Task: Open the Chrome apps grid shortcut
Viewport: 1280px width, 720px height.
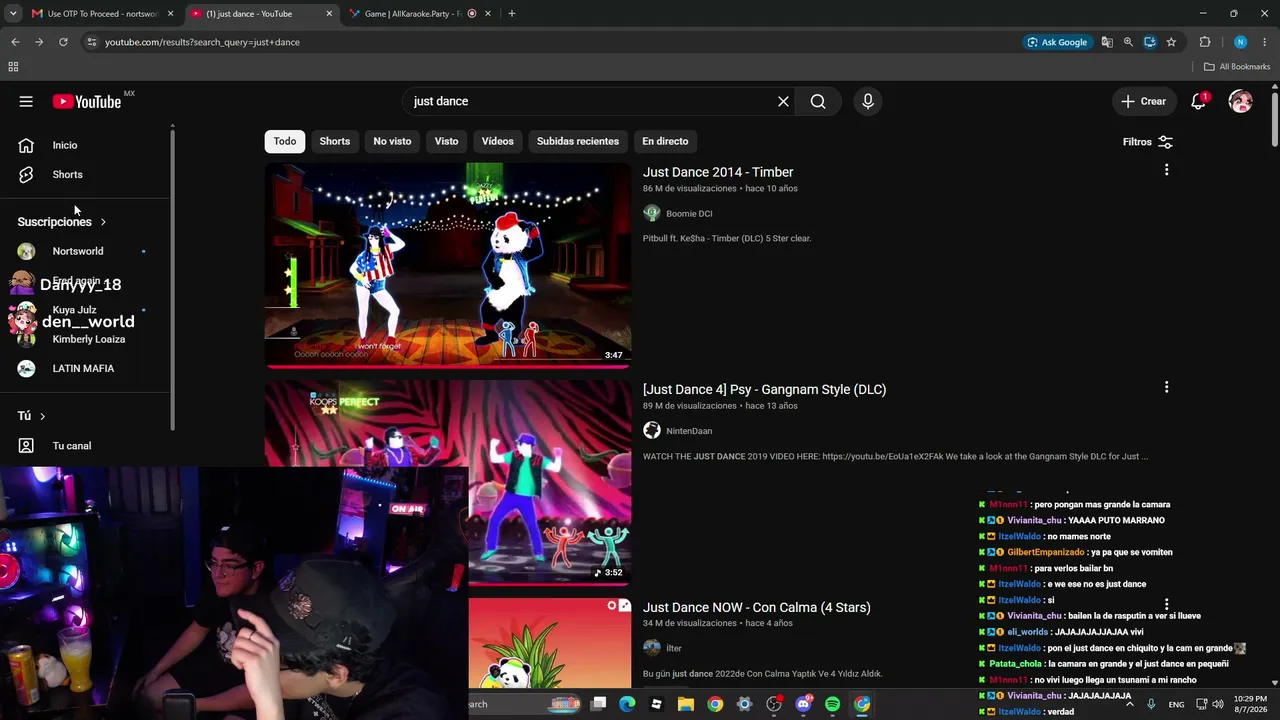Action: point(13,67)
